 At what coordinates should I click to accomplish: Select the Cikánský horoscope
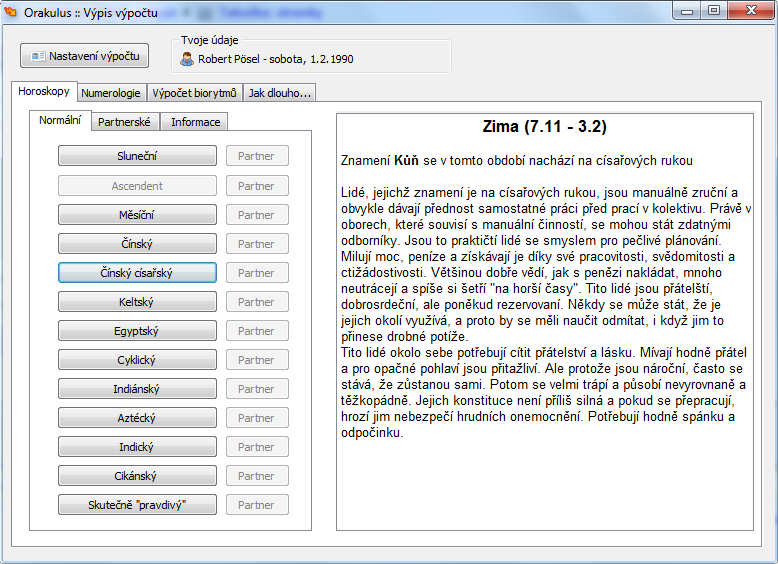(137, 475)
